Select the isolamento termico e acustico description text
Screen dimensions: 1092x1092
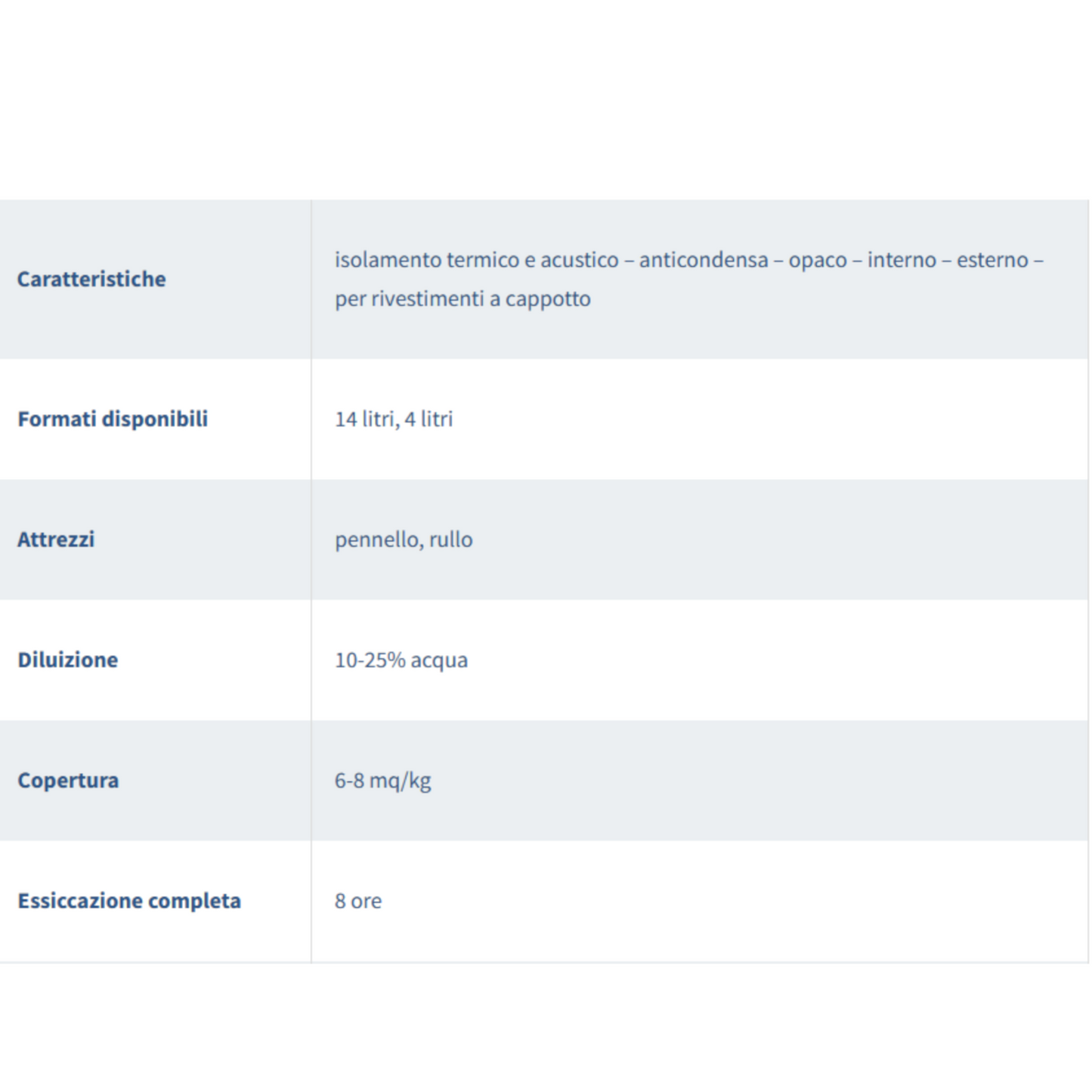[x=689, y=279]
